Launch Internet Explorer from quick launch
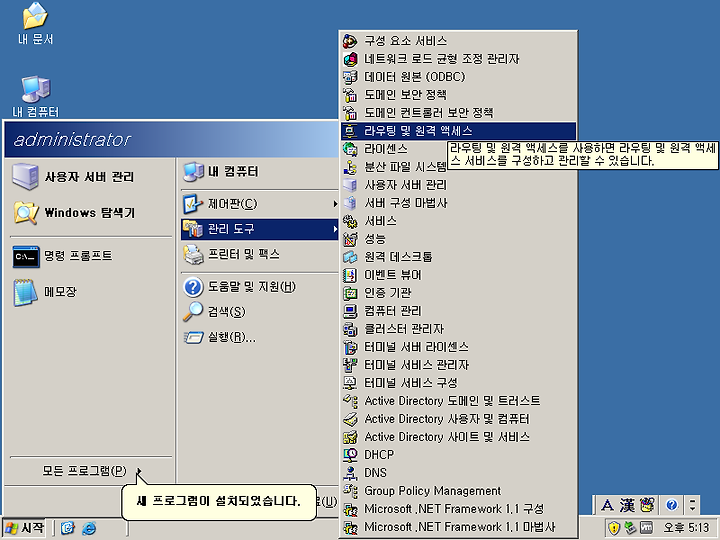The image size is (720, 540). (89, 528)
